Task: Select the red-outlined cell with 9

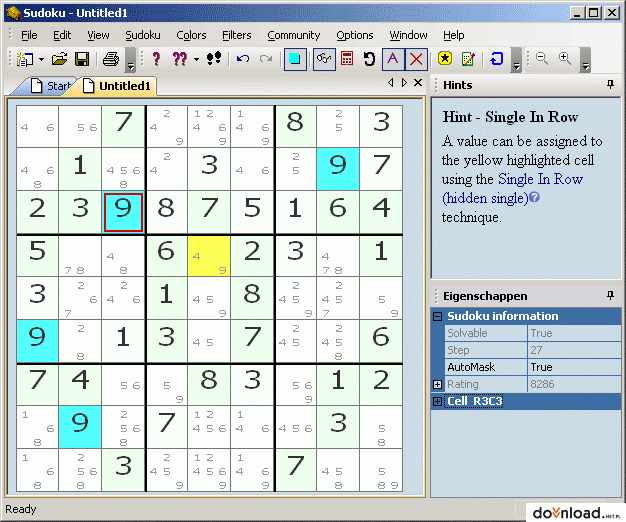Action: 123,212
